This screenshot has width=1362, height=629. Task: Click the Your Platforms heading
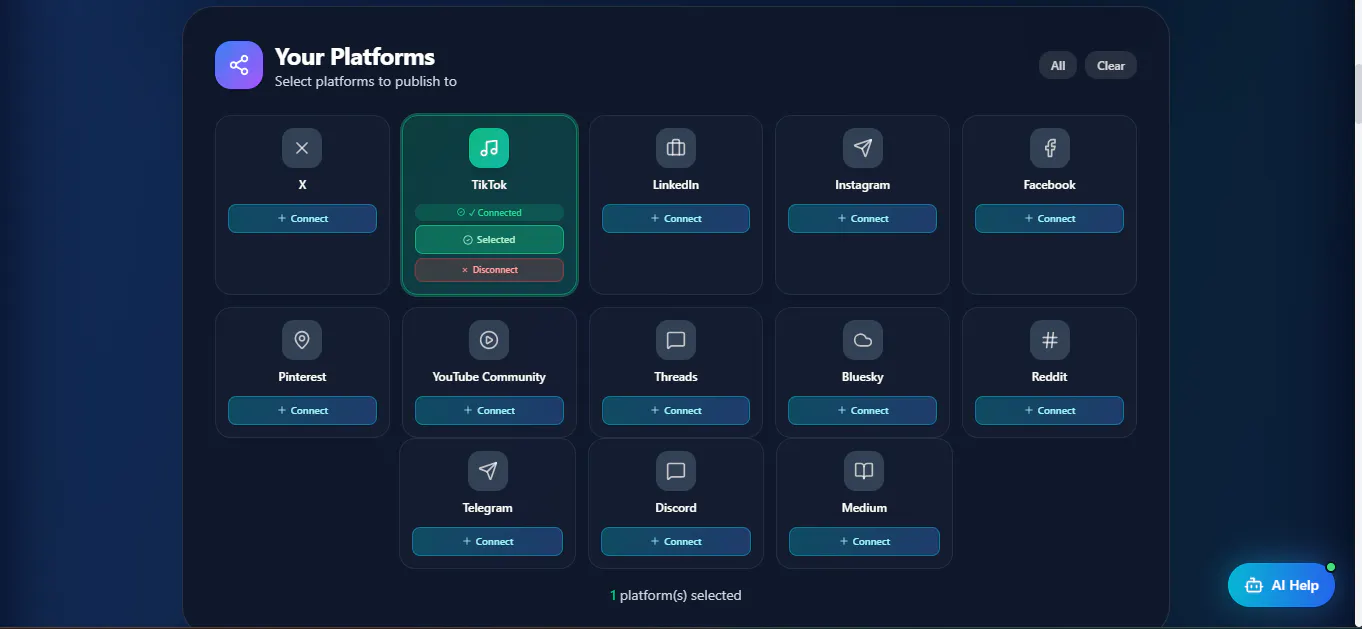355,56
